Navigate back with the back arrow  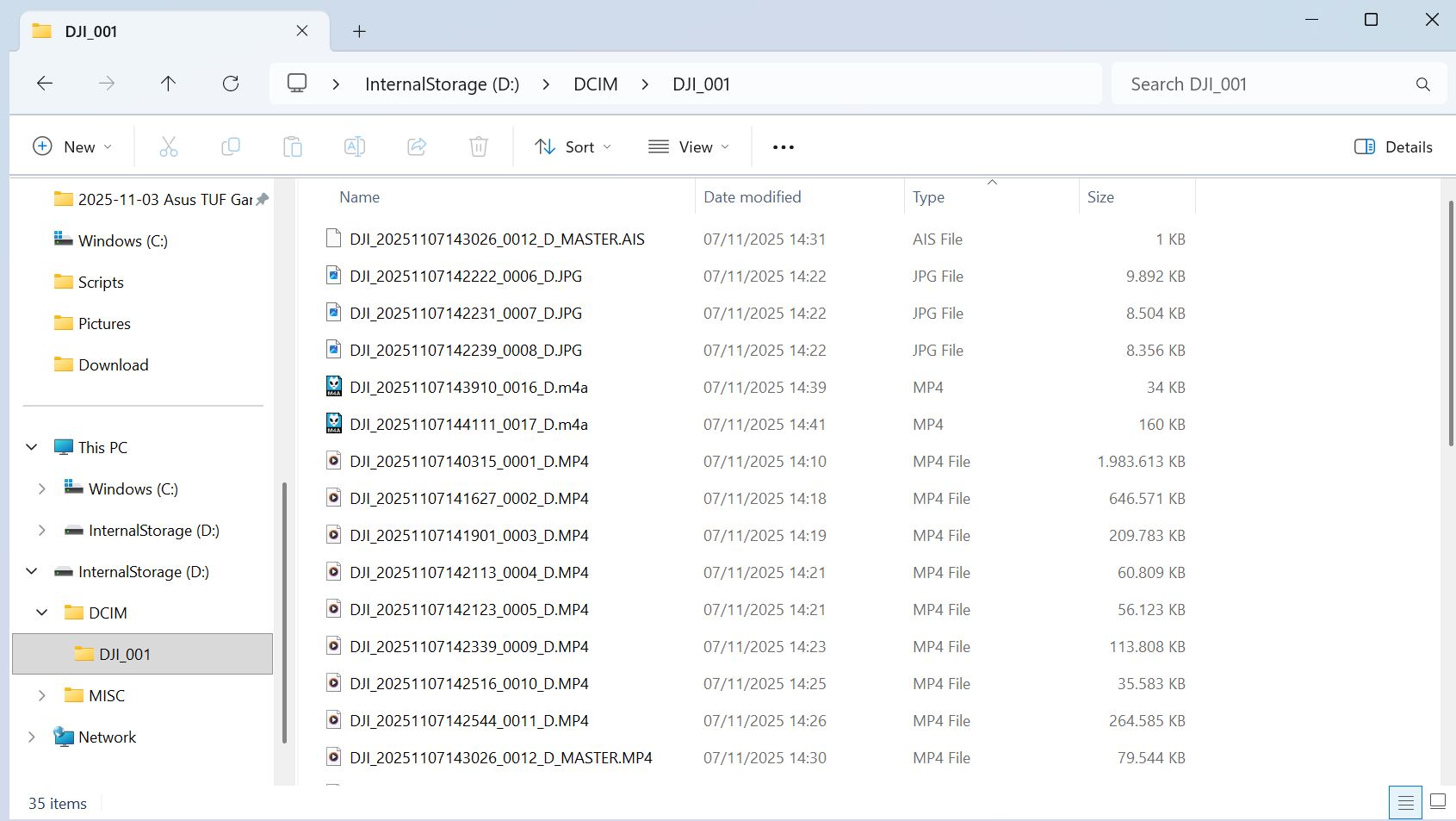[45, 84]
